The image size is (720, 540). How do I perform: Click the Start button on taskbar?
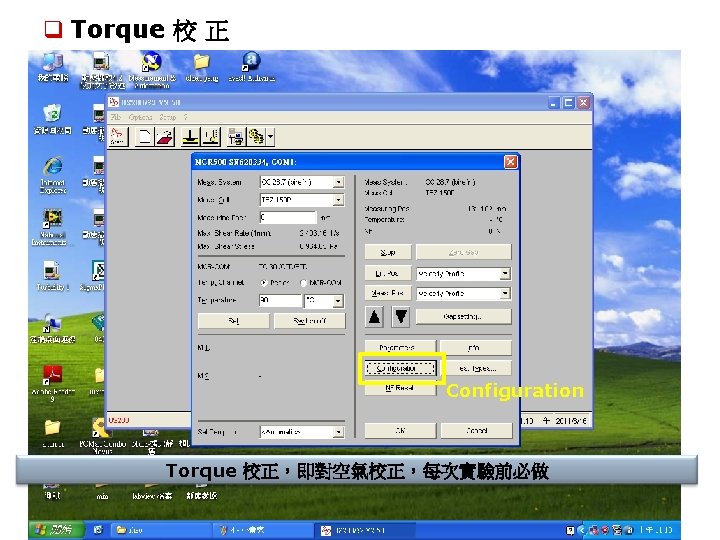tap(56, 530)
